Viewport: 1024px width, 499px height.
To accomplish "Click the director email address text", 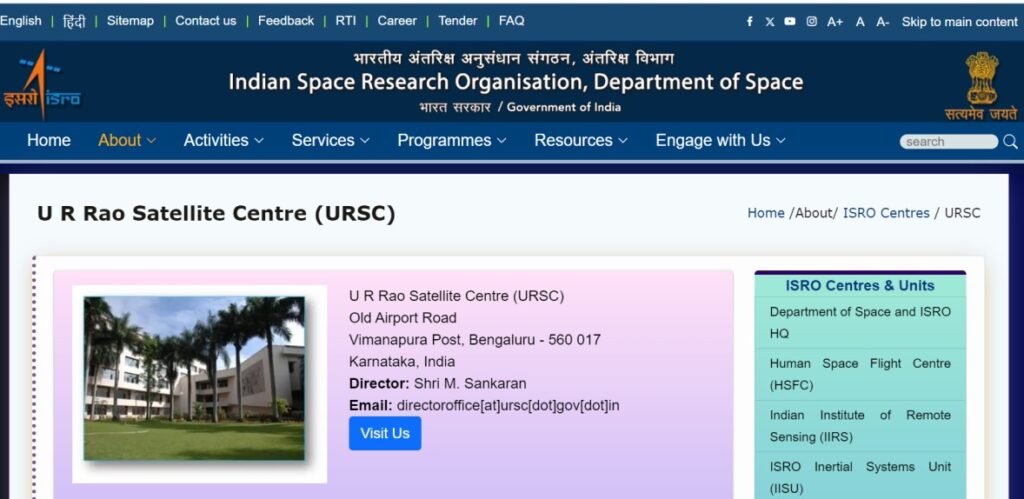I will point(508,406).
